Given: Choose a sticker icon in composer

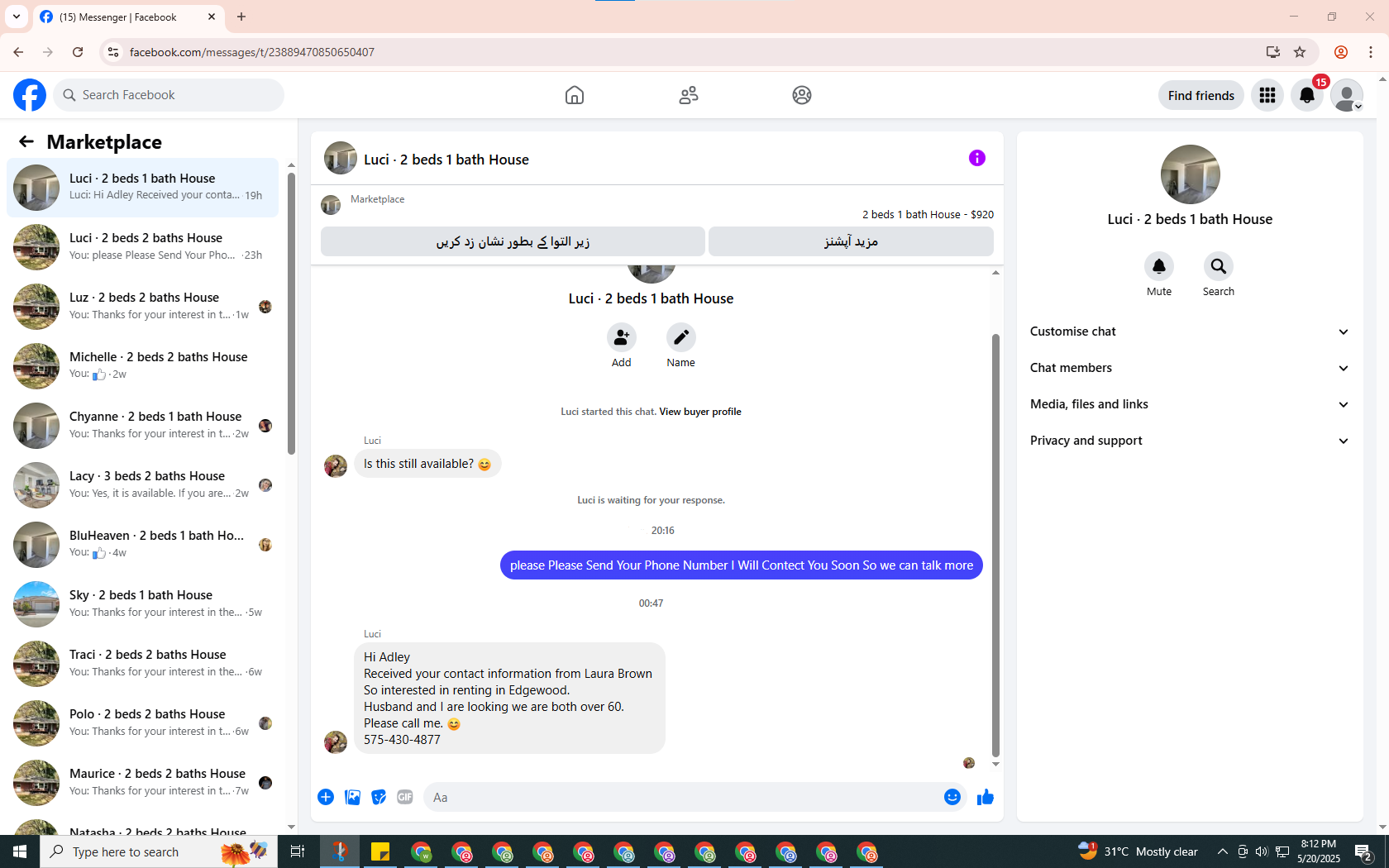Looking at the screenshot, I should pyautogui.click(x=379, y=797).
